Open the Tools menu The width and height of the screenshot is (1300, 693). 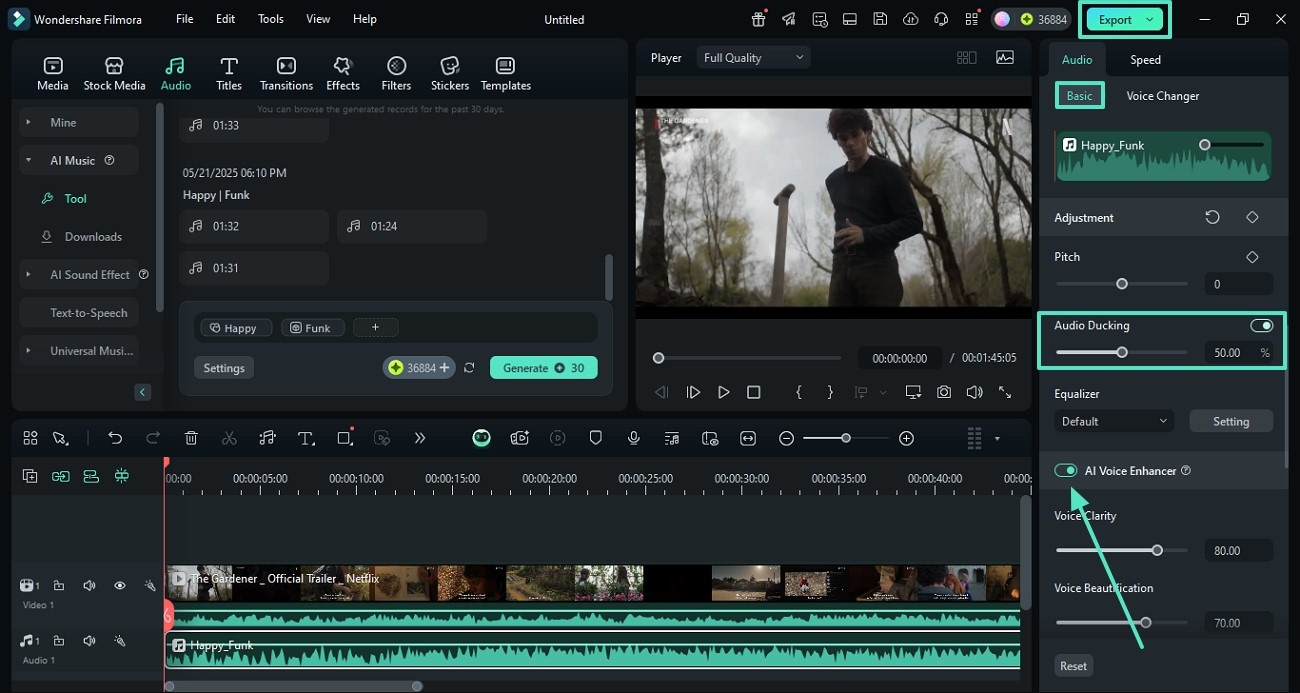[270, 19]
